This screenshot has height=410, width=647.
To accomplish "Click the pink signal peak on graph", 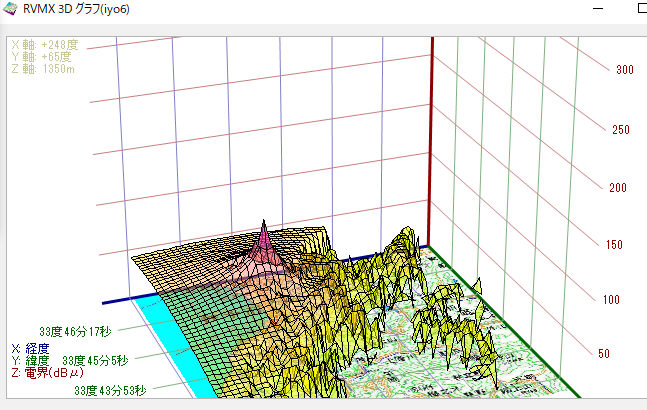I will click(264, 238).
